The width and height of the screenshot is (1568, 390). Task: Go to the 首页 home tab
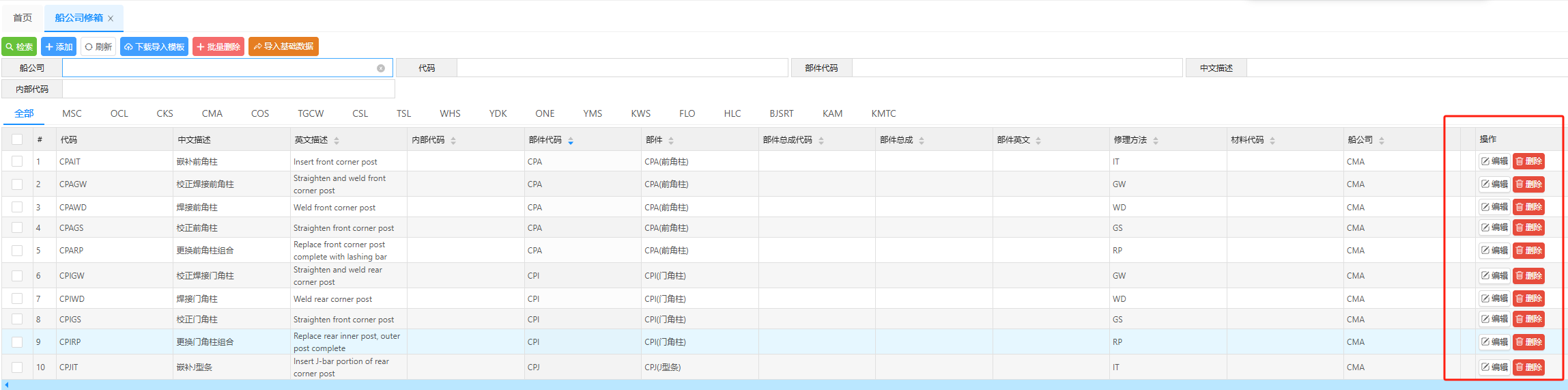point(23,18)
